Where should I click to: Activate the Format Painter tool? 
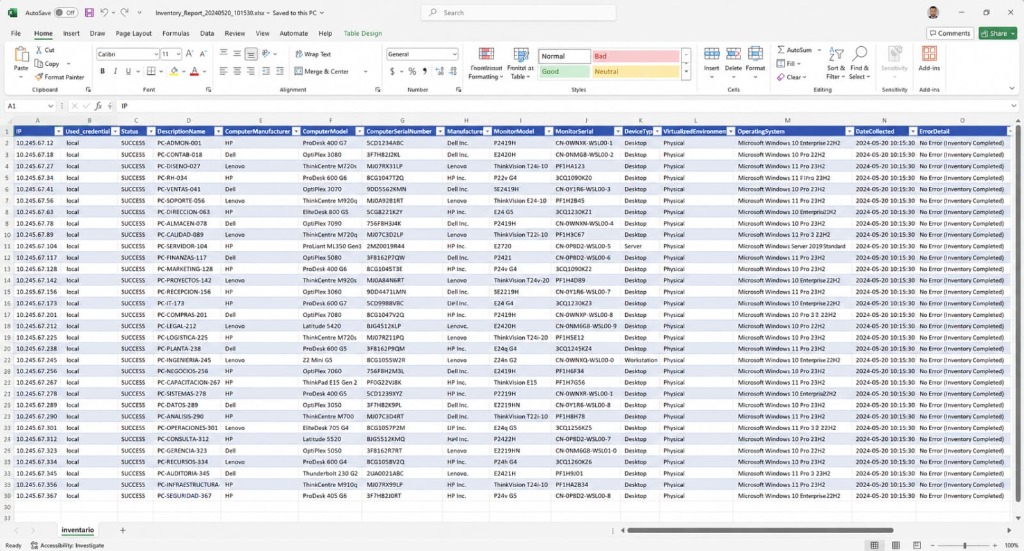point(59,77)
